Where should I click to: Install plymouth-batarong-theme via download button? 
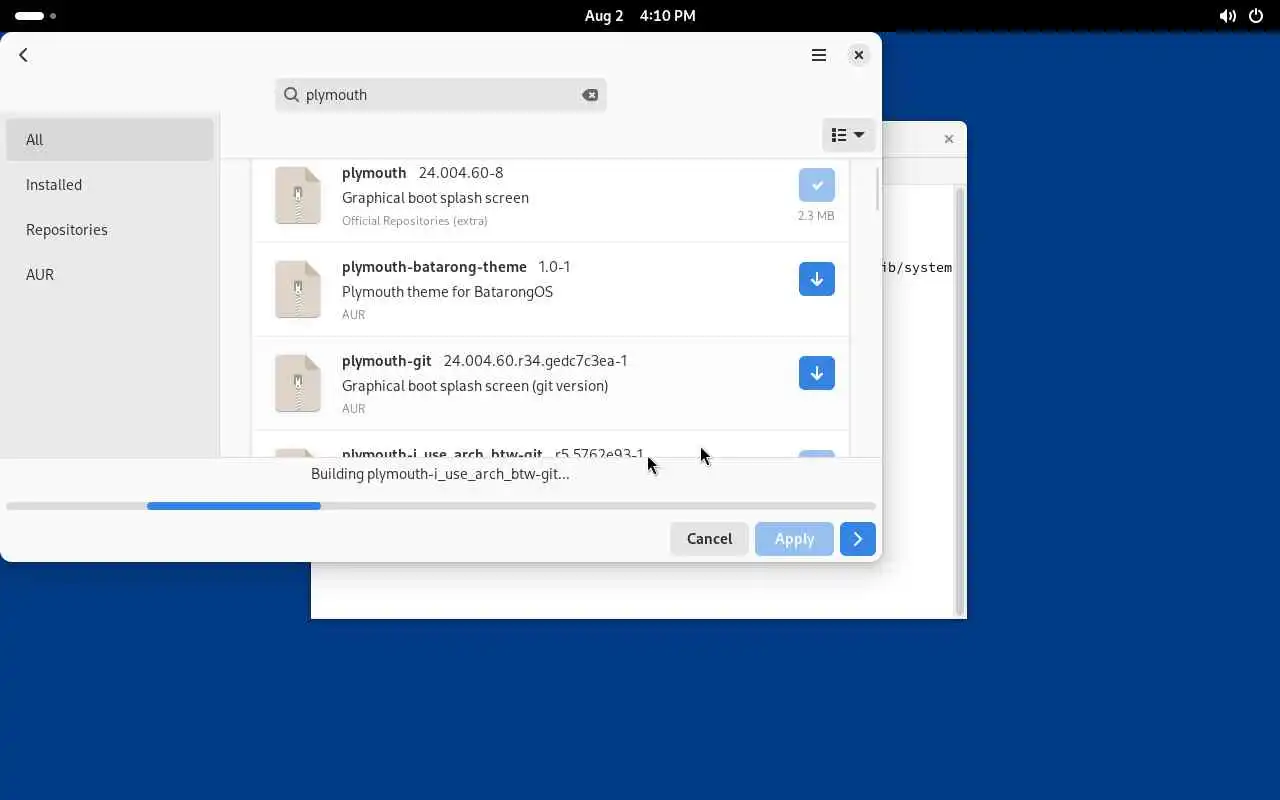click(817, 279)
